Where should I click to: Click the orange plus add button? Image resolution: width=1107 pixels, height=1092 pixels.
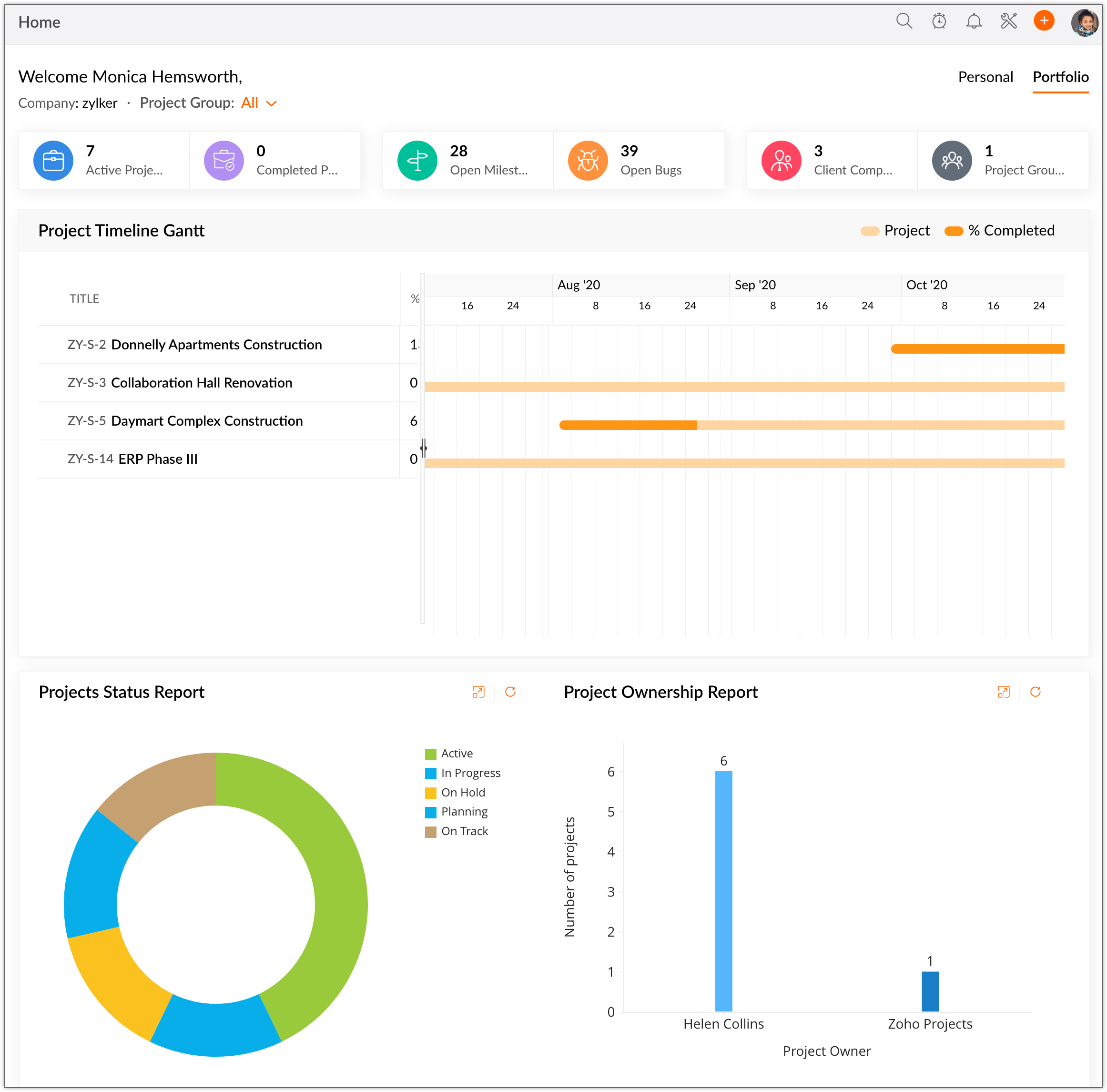point(1044,21)
